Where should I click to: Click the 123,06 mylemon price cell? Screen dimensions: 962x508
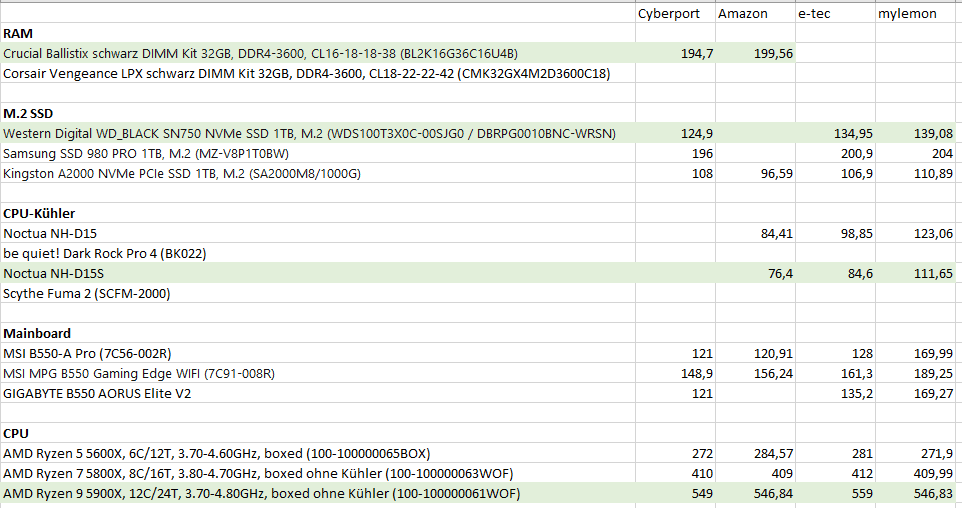point(915,233)
